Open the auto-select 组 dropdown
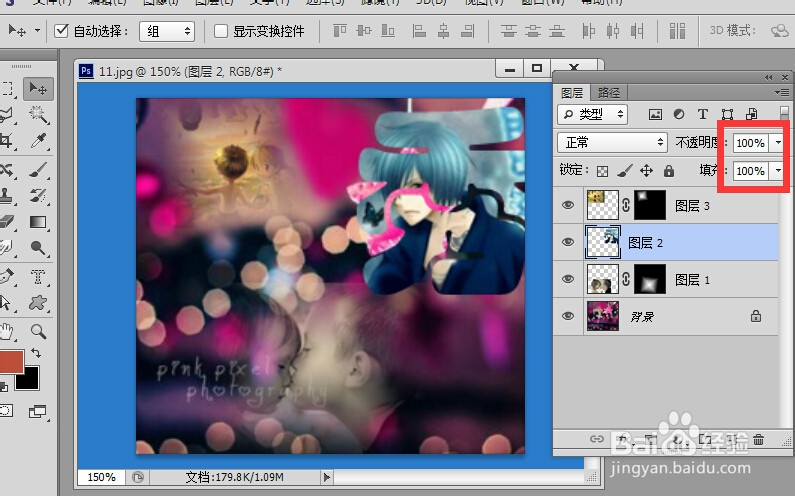 (167, 31)
